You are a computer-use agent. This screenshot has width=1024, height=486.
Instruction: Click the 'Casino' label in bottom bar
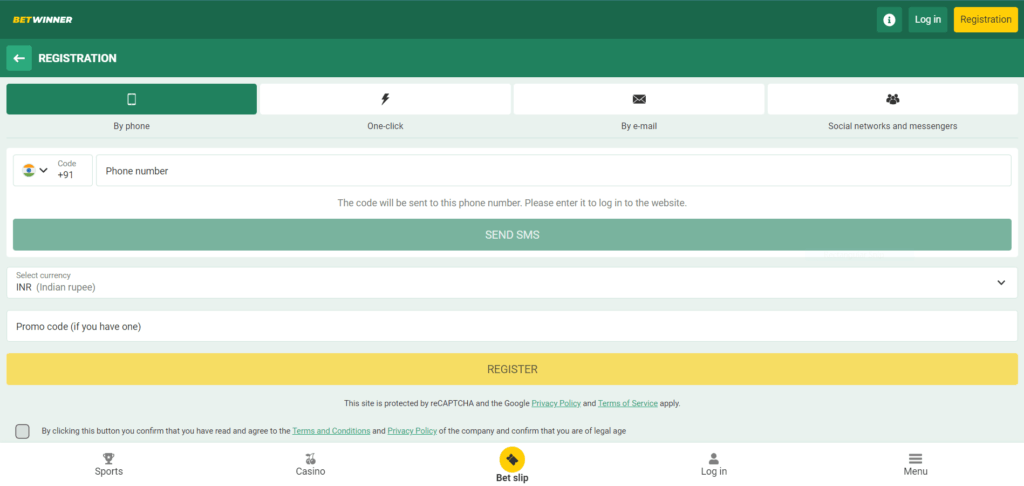click(x=310, y=472)
